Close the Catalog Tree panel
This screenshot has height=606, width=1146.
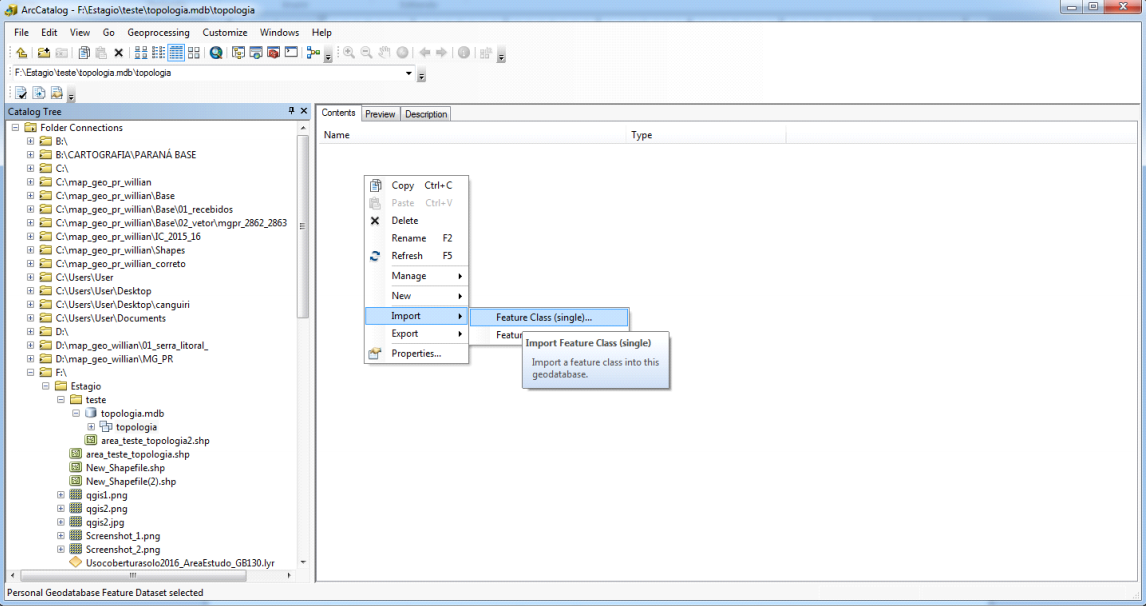304,111
